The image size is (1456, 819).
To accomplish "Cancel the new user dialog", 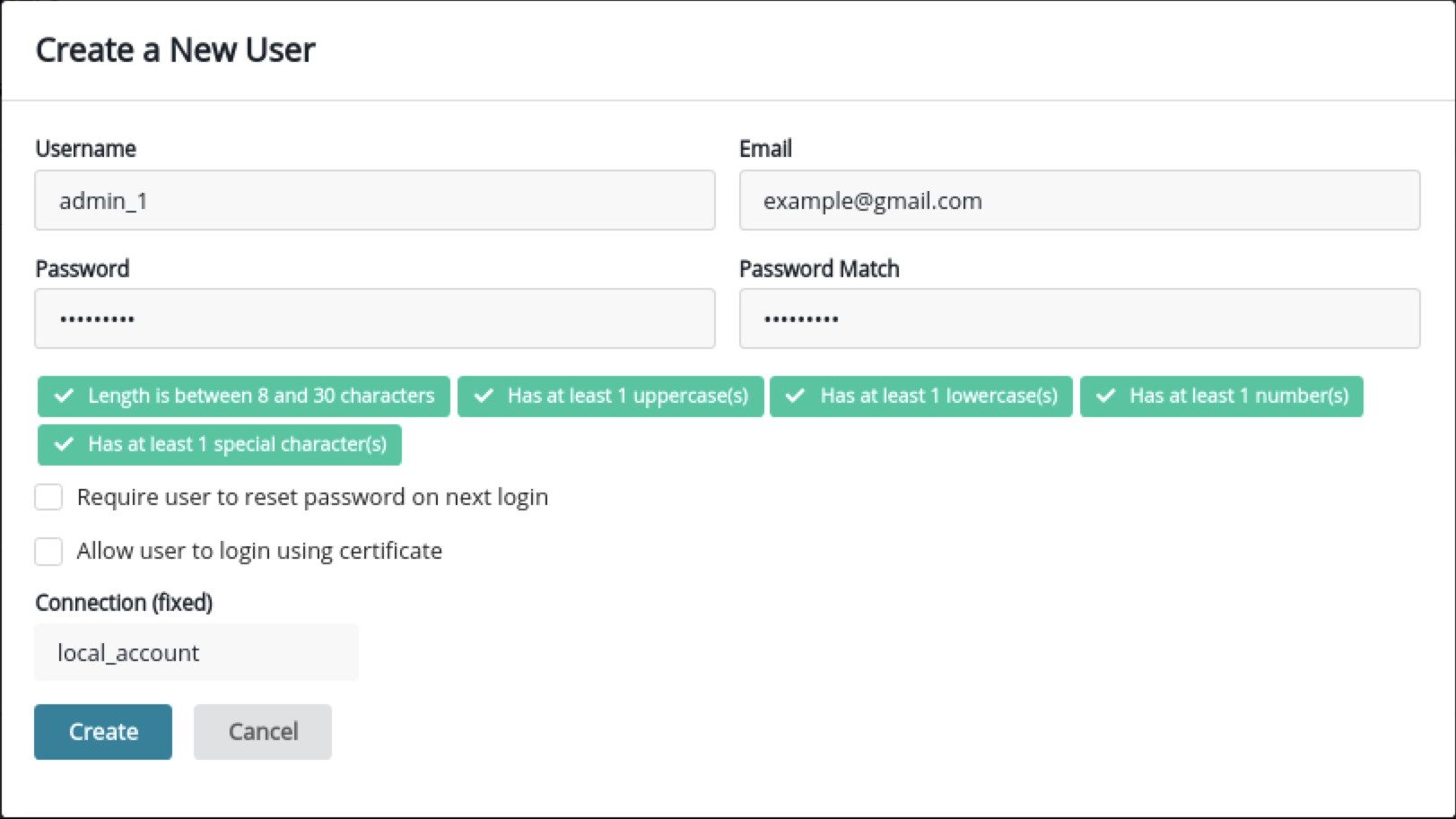I will coord(262,732).
